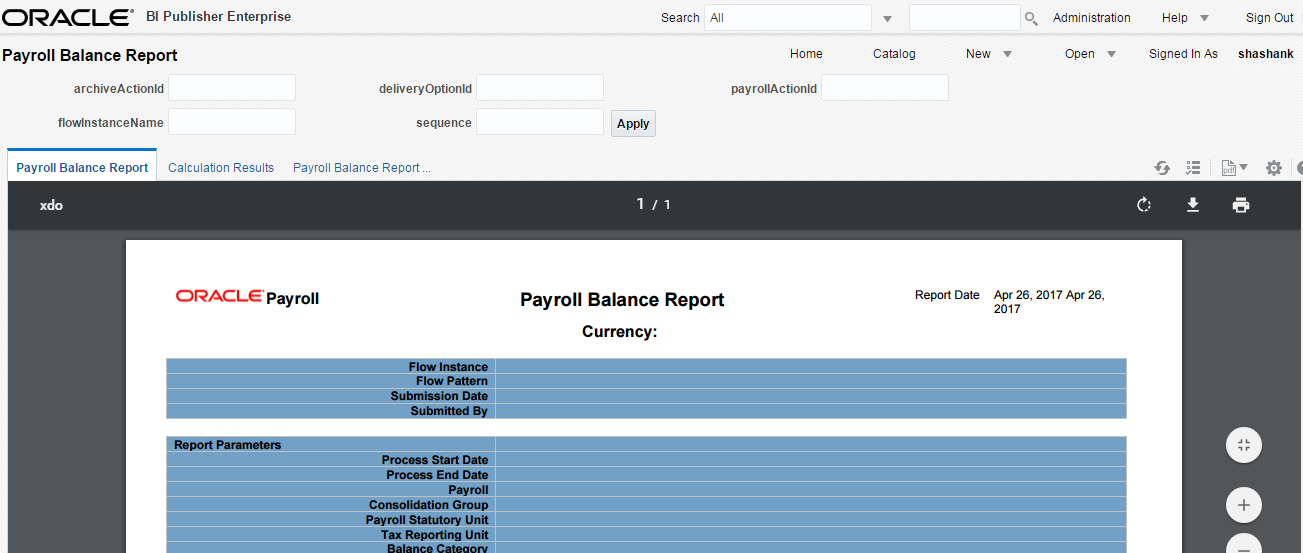
Task: Select the Payroll Balance Report tab
Action: click(82, 168)
